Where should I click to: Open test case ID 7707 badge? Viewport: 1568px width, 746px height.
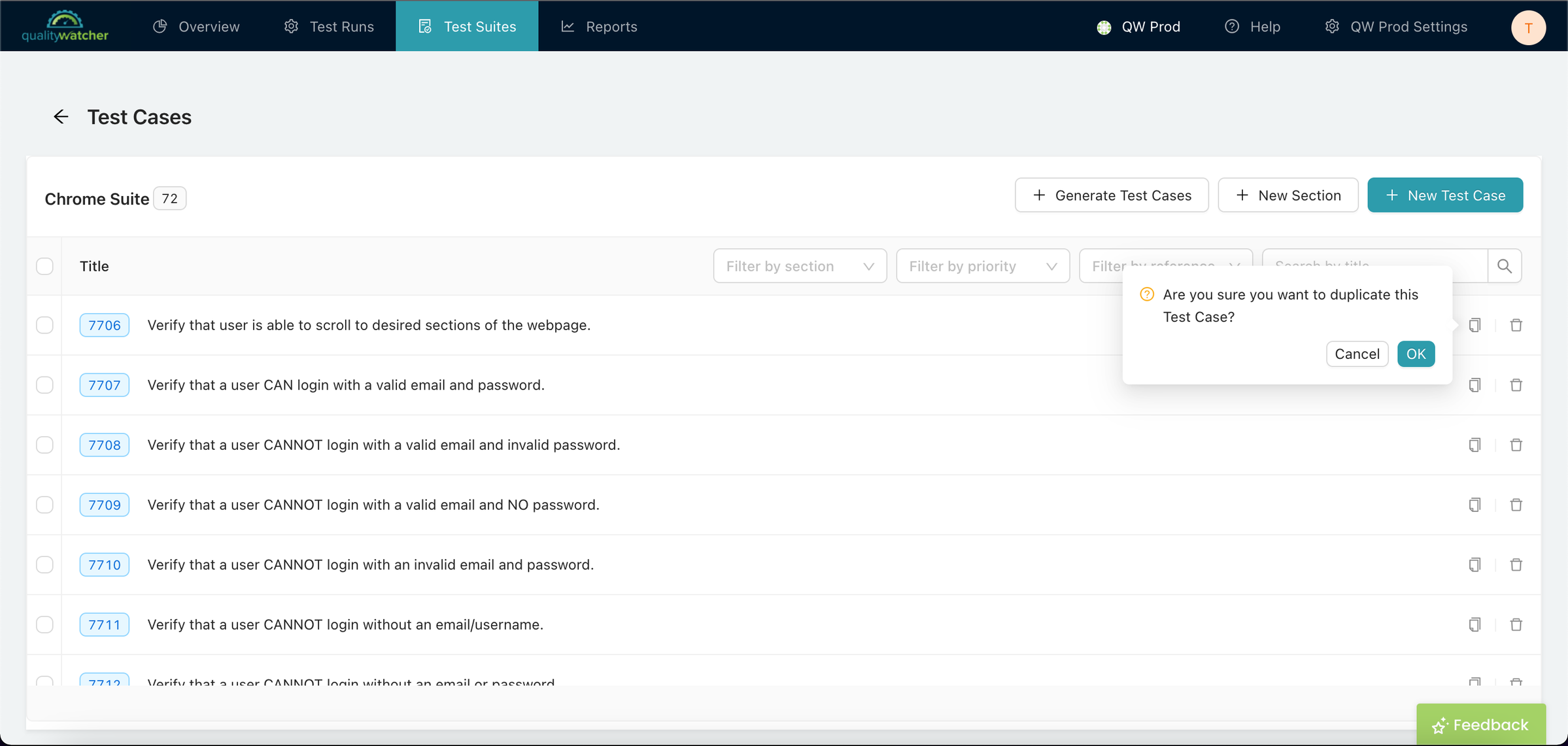click(x=105, y=385)
